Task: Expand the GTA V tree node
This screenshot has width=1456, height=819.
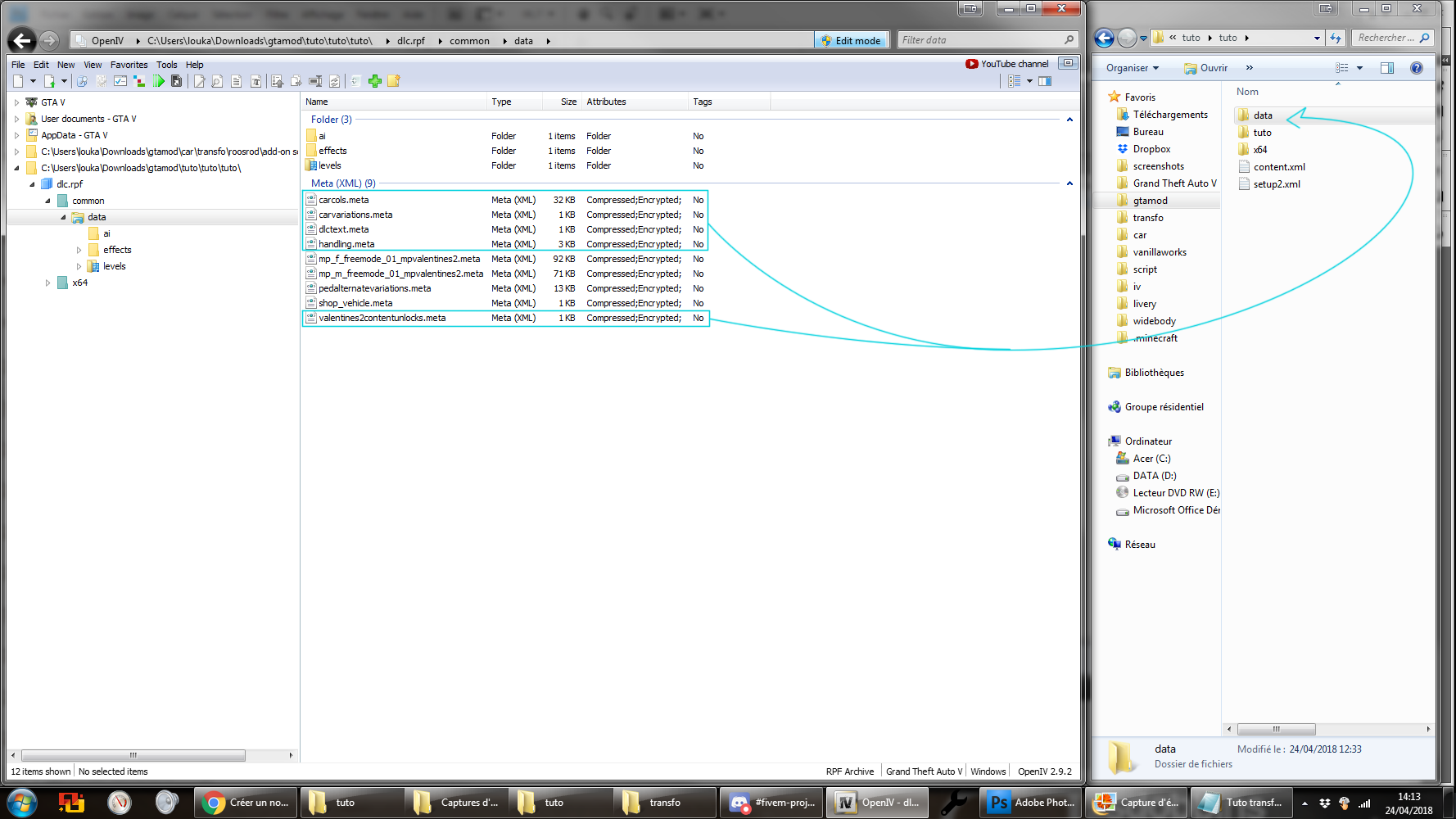Action: click(16, 102)
